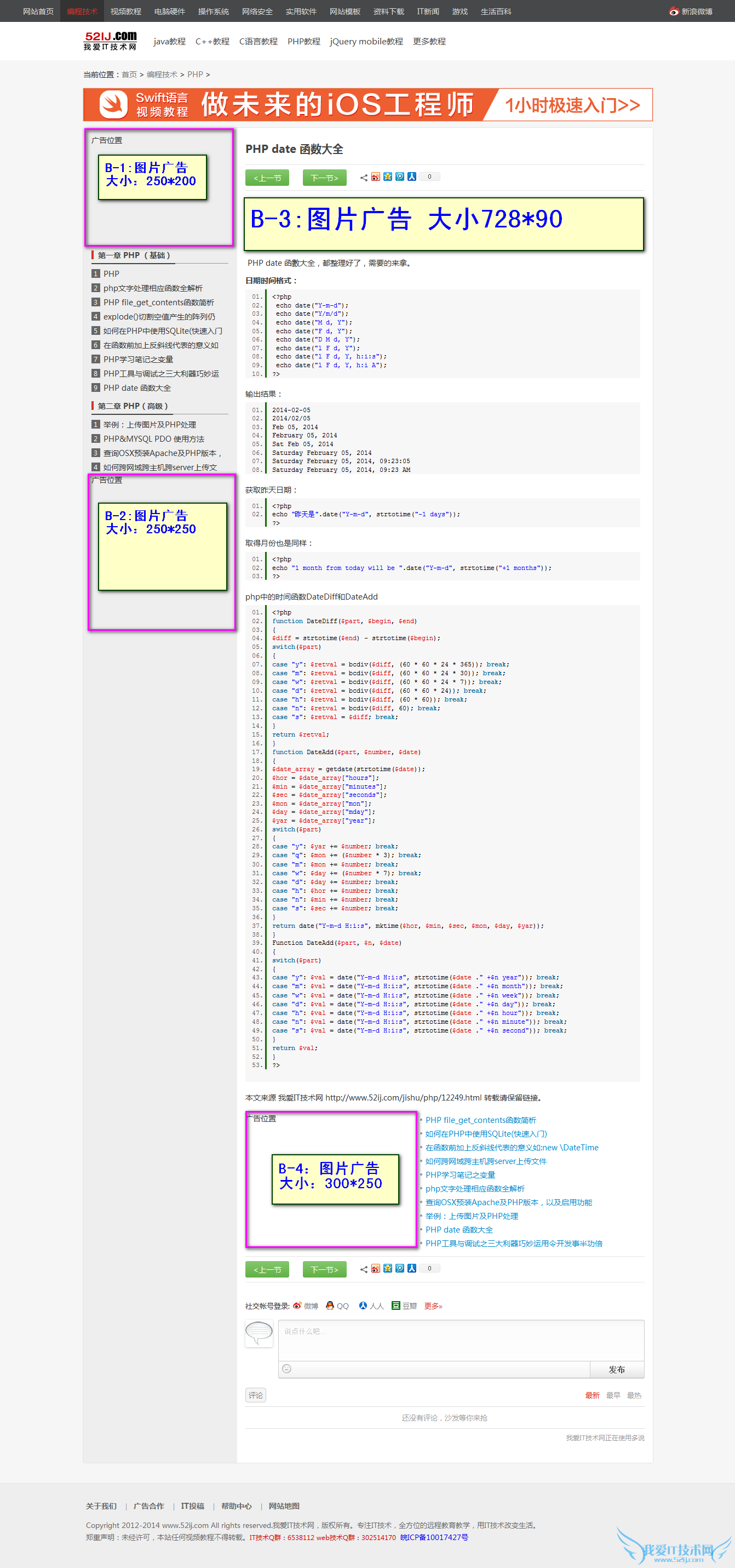Open sidebar item PHP学习笔记之变量
This screenshot has width=735, height=1568.
click(x=138, y=360)
